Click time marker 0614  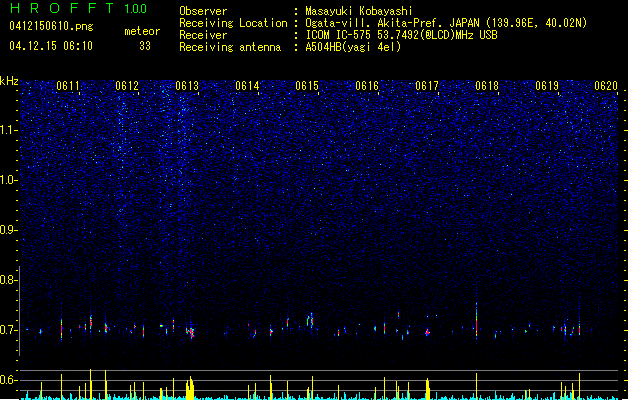coord(247,86)
